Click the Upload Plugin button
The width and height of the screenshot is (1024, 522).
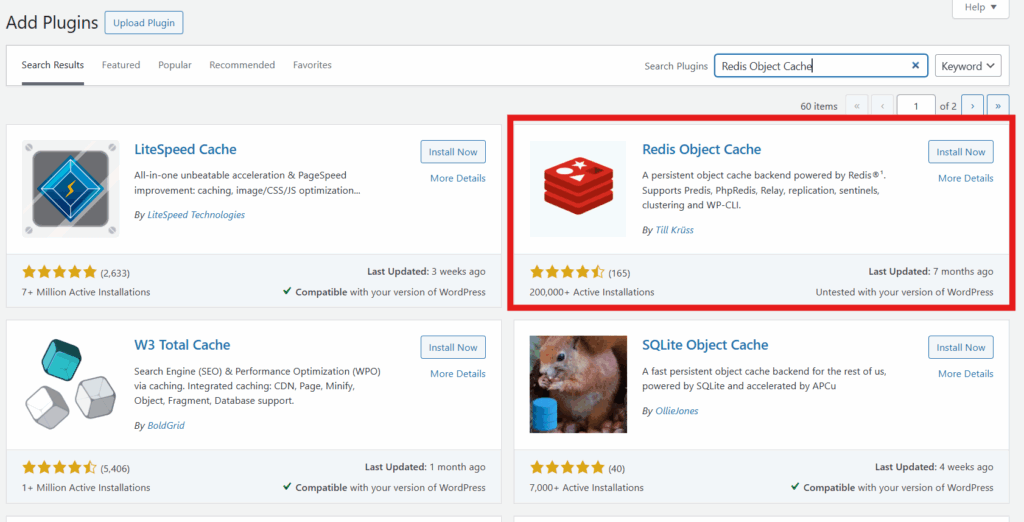[x=144, y=22]
